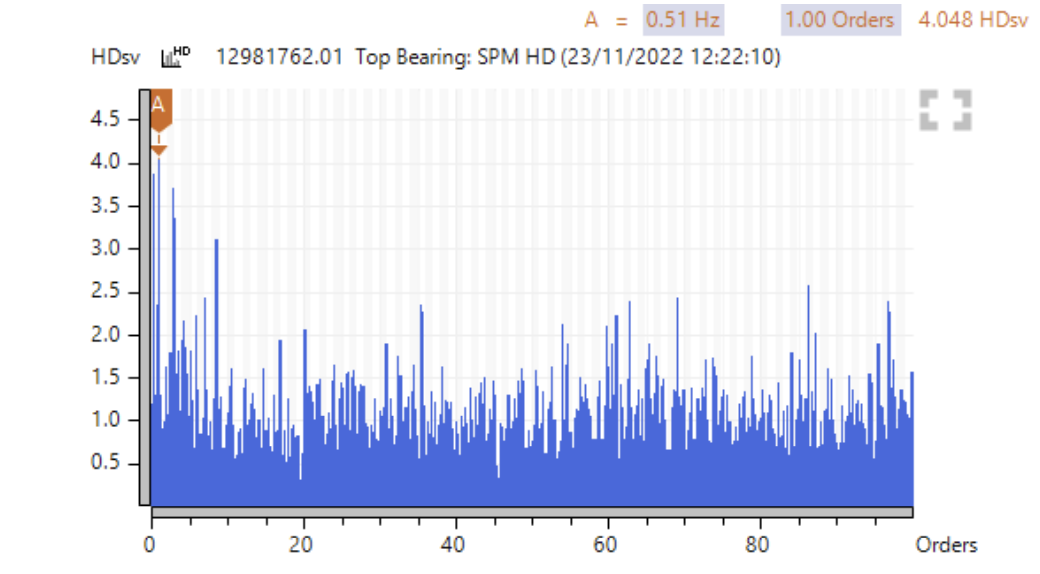Image resolution: width=1040 pixels, height=574 pixels.
Task: Click the cursor A label in readout
Action: click(591, 20)
